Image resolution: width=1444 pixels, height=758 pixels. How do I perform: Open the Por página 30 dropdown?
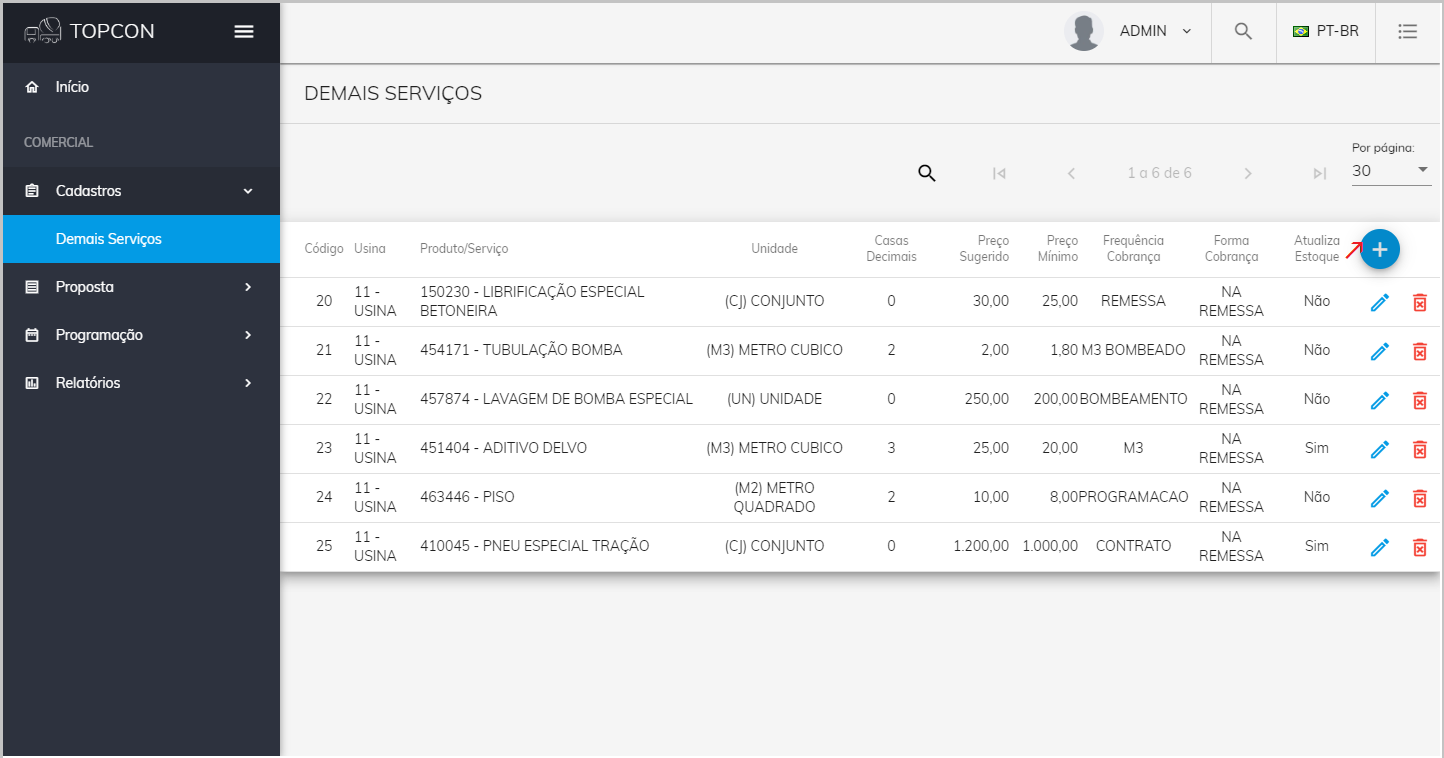1391,171
